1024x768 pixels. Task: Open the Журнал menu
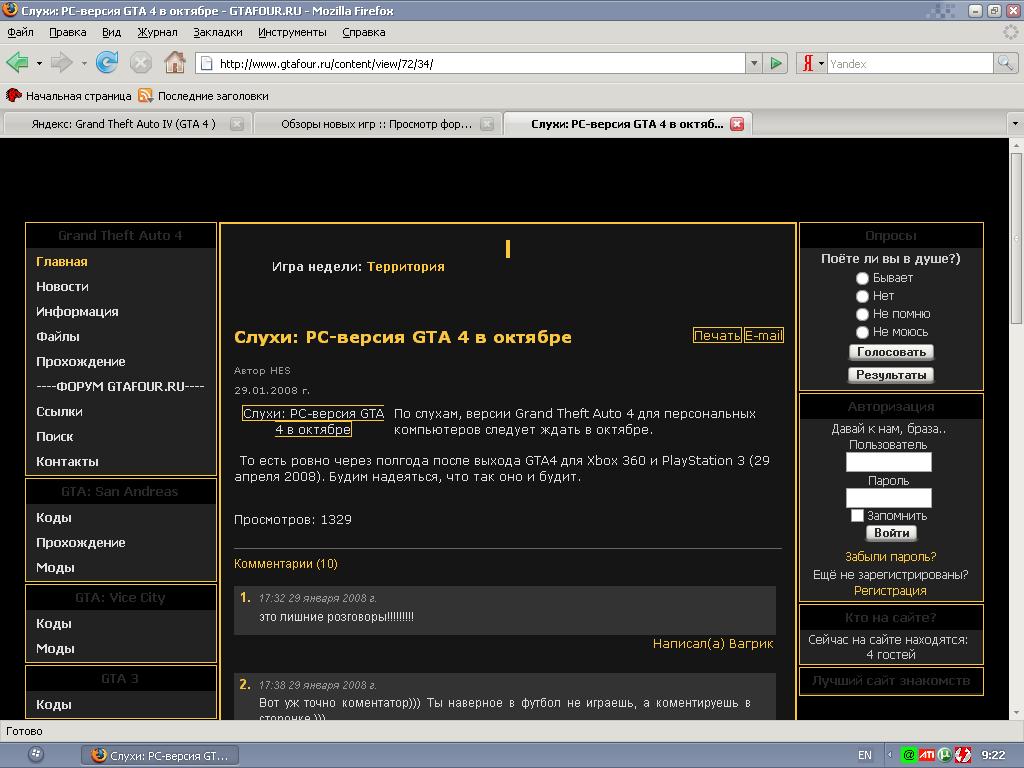coord(157,32)
